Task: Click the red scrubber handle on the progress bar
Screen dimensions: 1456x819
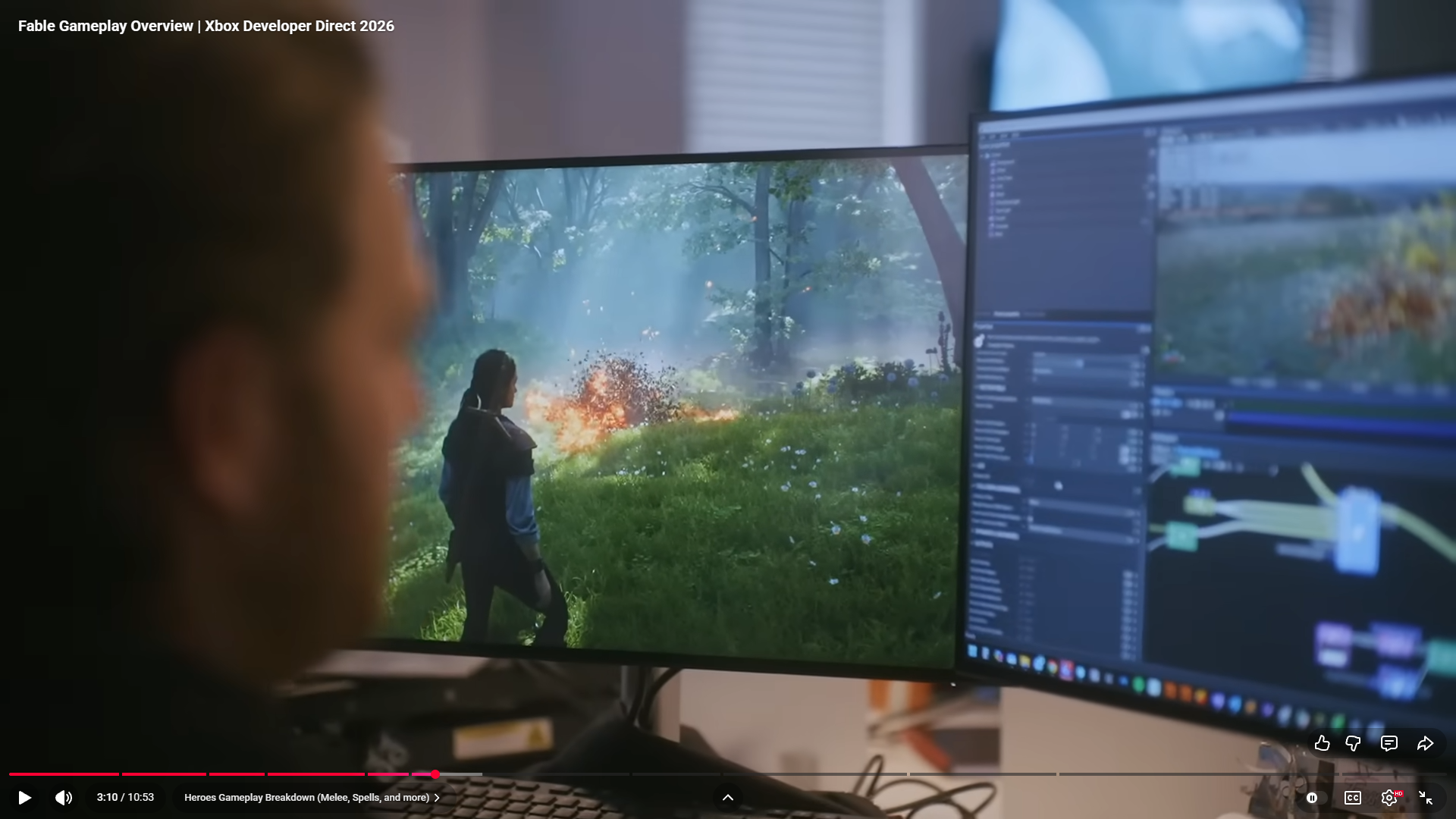Action: tap(435, 774)
